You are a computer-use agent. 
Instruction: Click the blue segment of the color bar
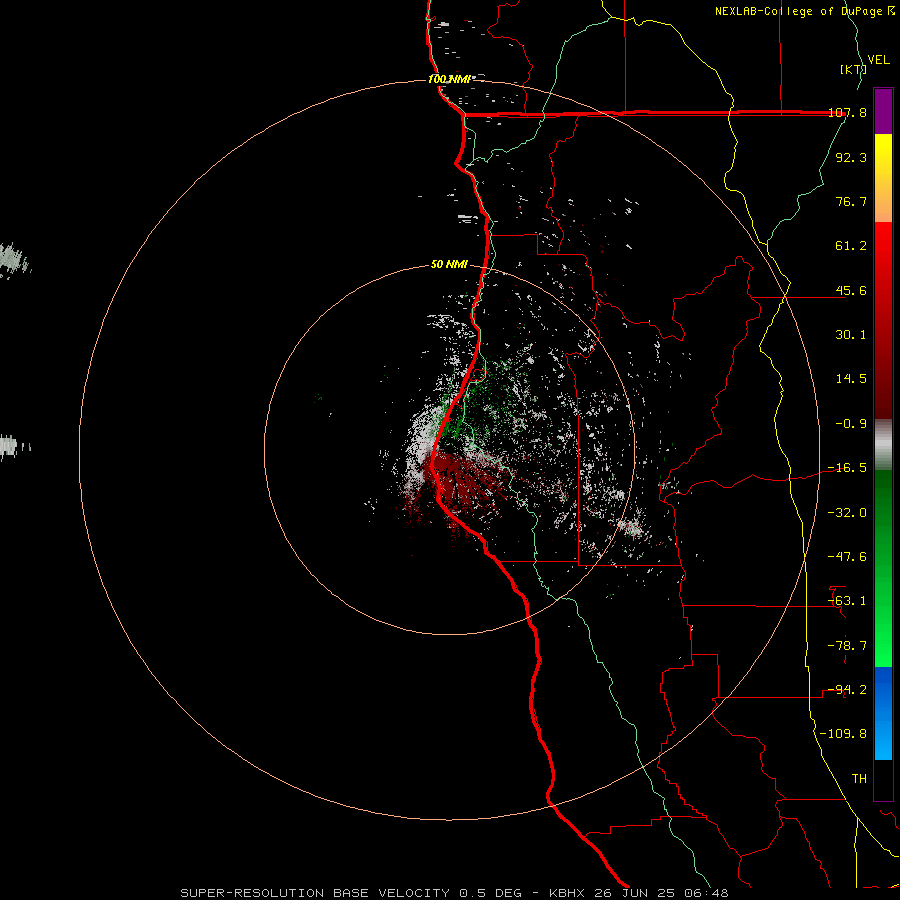(883, 713)
